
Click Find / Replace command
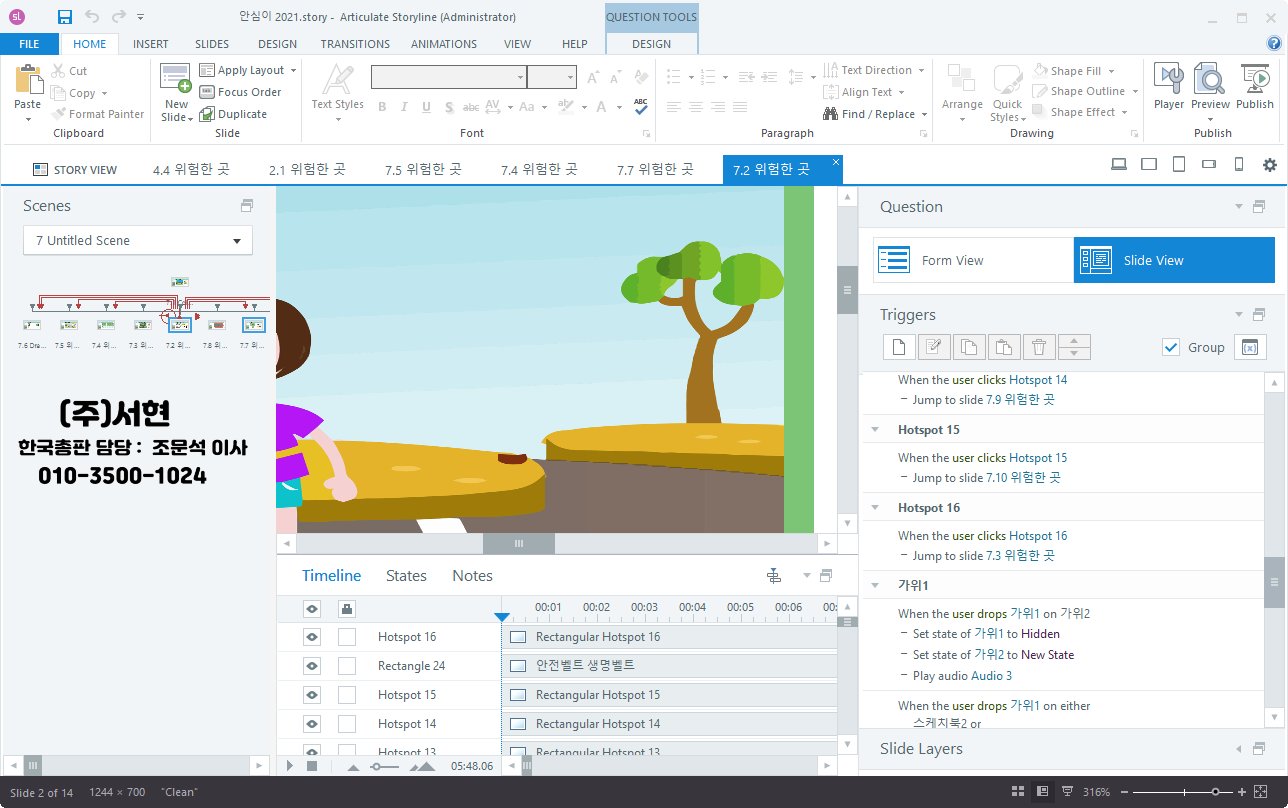coord(875,114)
